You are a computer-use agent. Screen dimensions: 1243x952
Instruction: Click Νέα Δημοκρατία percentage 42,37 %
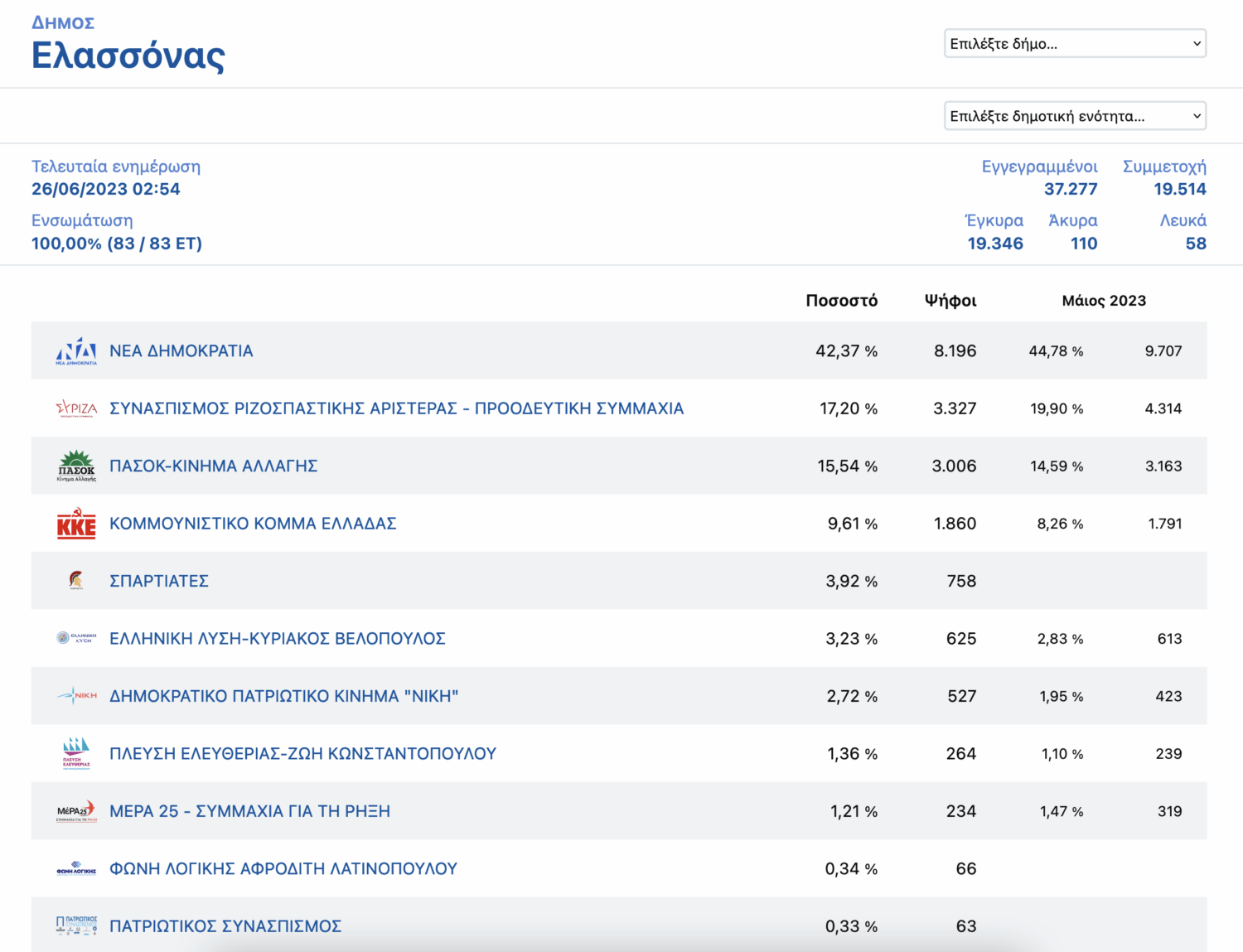846,351
